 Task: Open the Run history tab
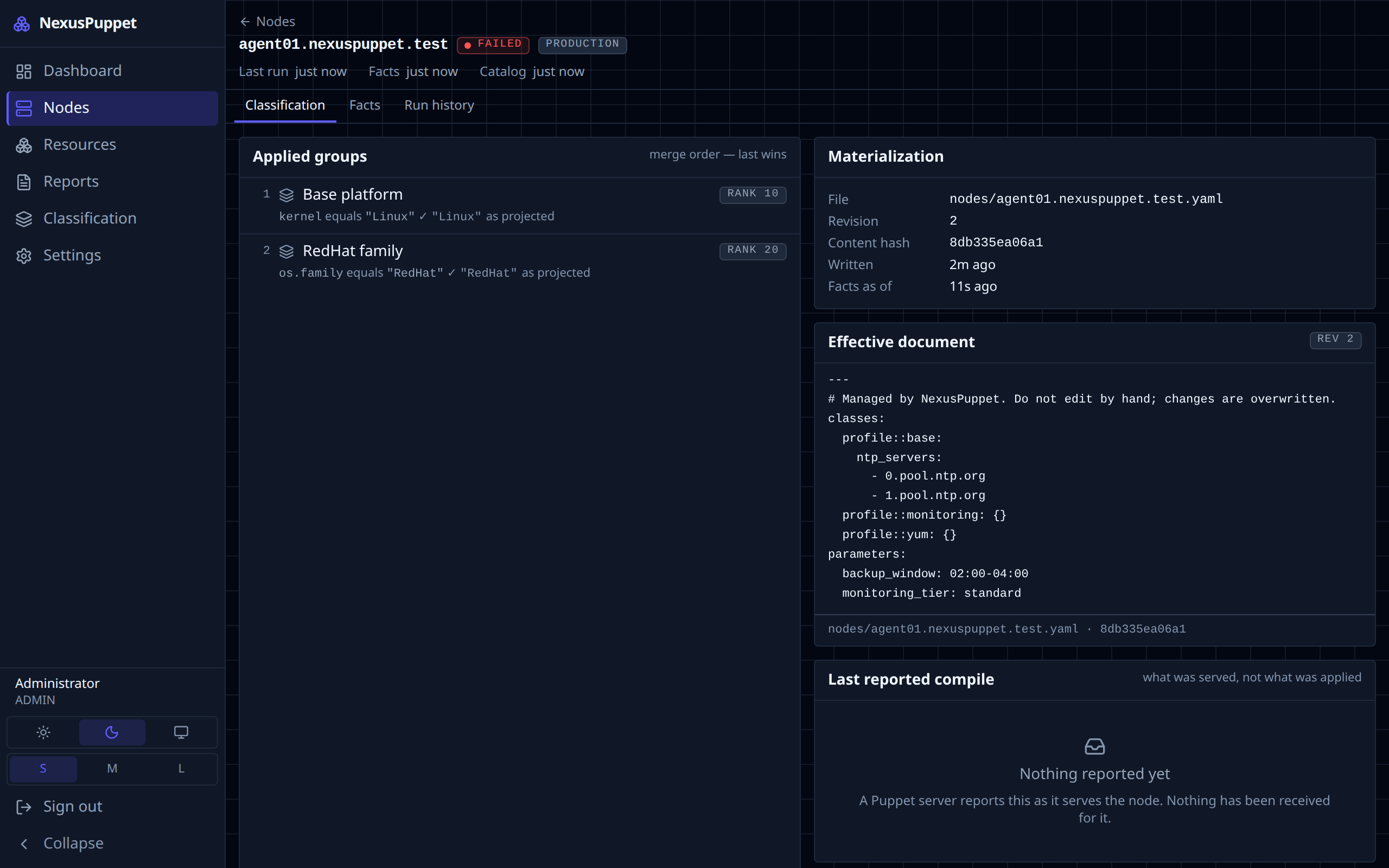[439, 106]
